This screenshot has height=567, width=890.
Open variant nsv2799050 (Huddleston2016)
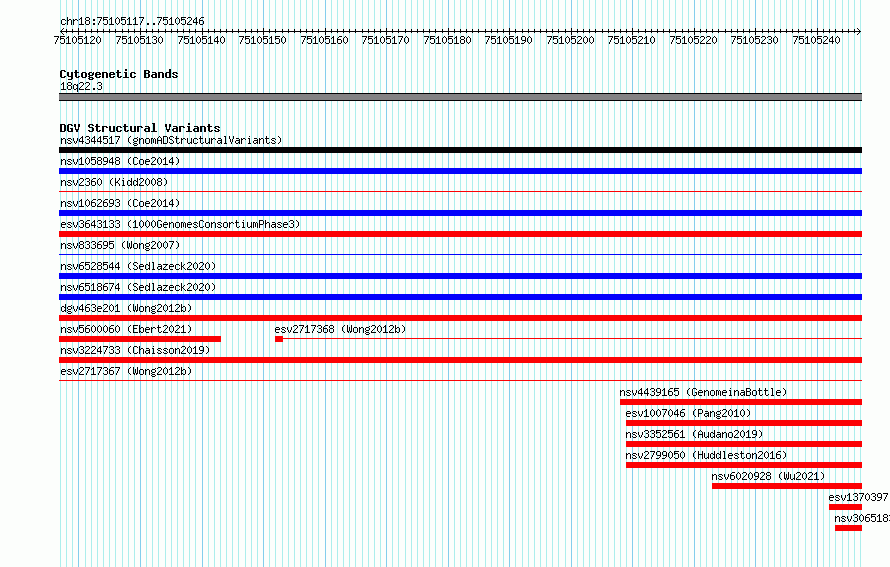(706, 455)
